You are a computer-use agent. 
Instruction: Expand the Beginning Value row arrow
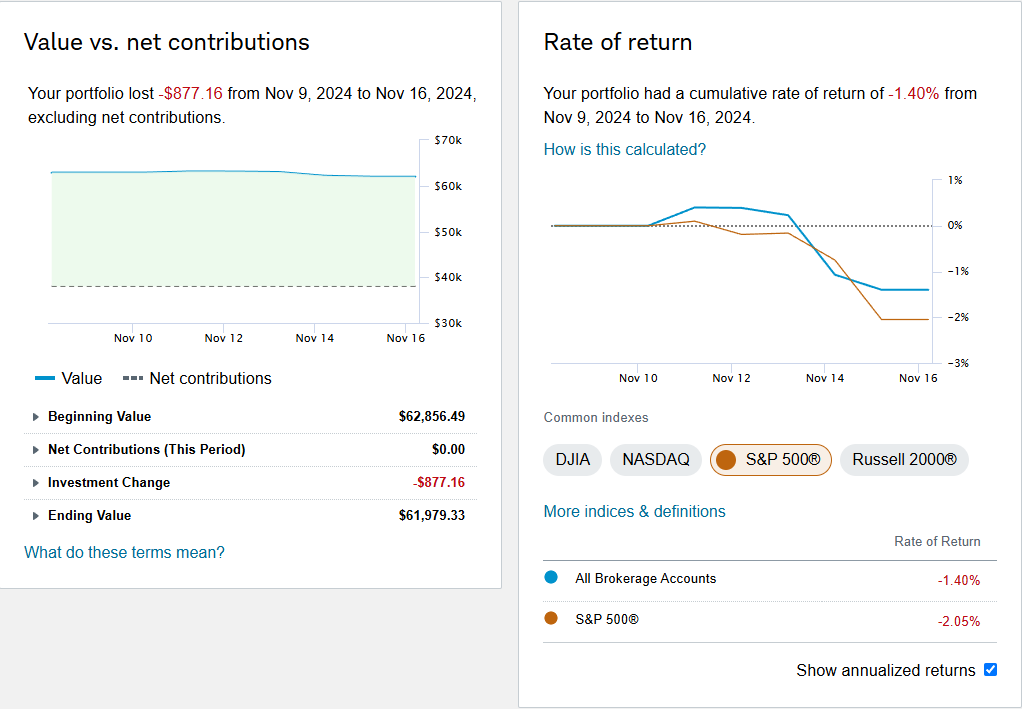click(37, 417)
